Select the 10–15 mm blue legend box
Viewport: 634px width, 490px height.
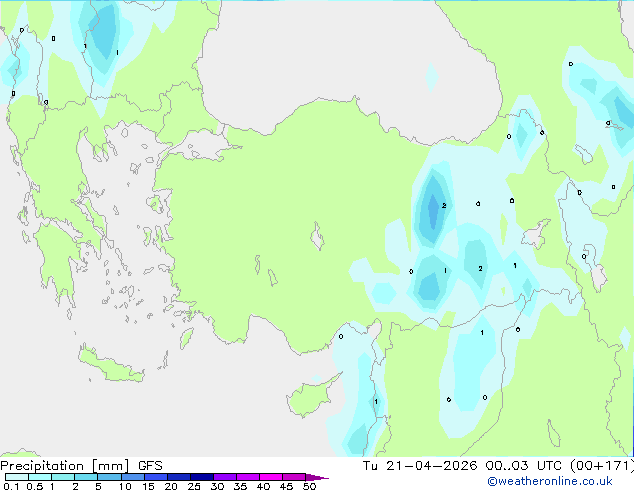coord(132,477)
